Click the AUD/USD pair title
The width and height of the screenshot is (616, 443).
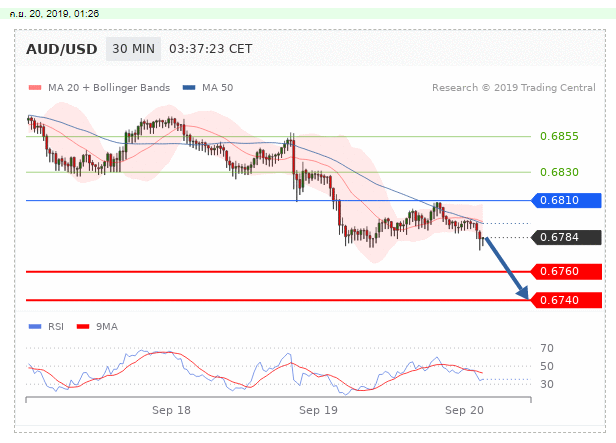(x=62, y=49)
